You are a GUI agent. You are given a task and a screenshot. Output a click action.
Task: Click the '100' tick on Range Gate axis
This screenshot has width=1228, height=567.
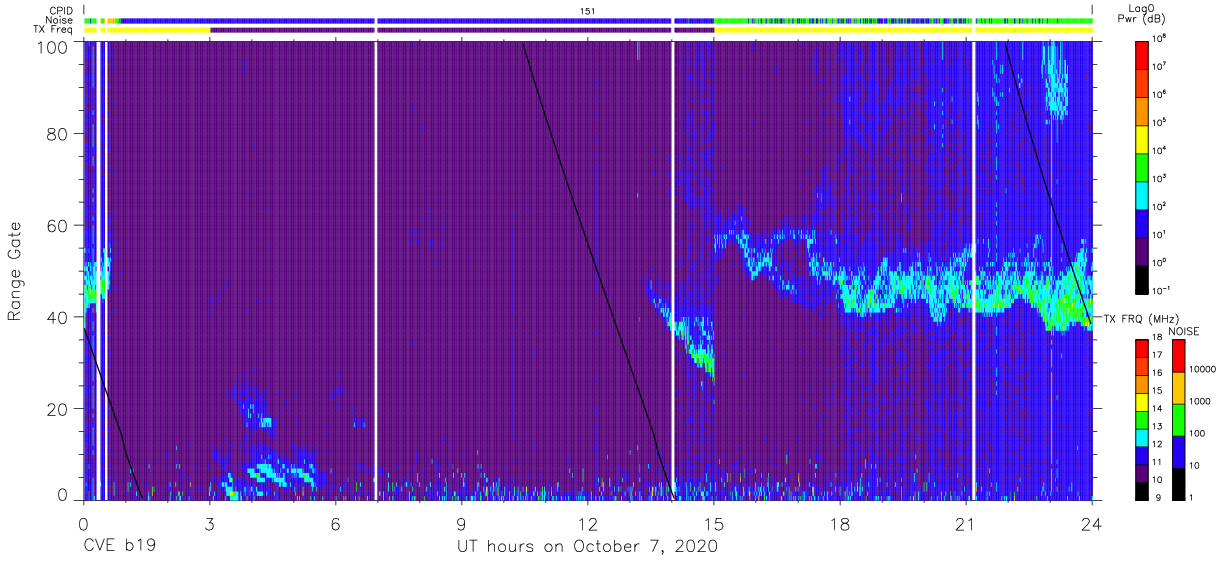[54, 47]
